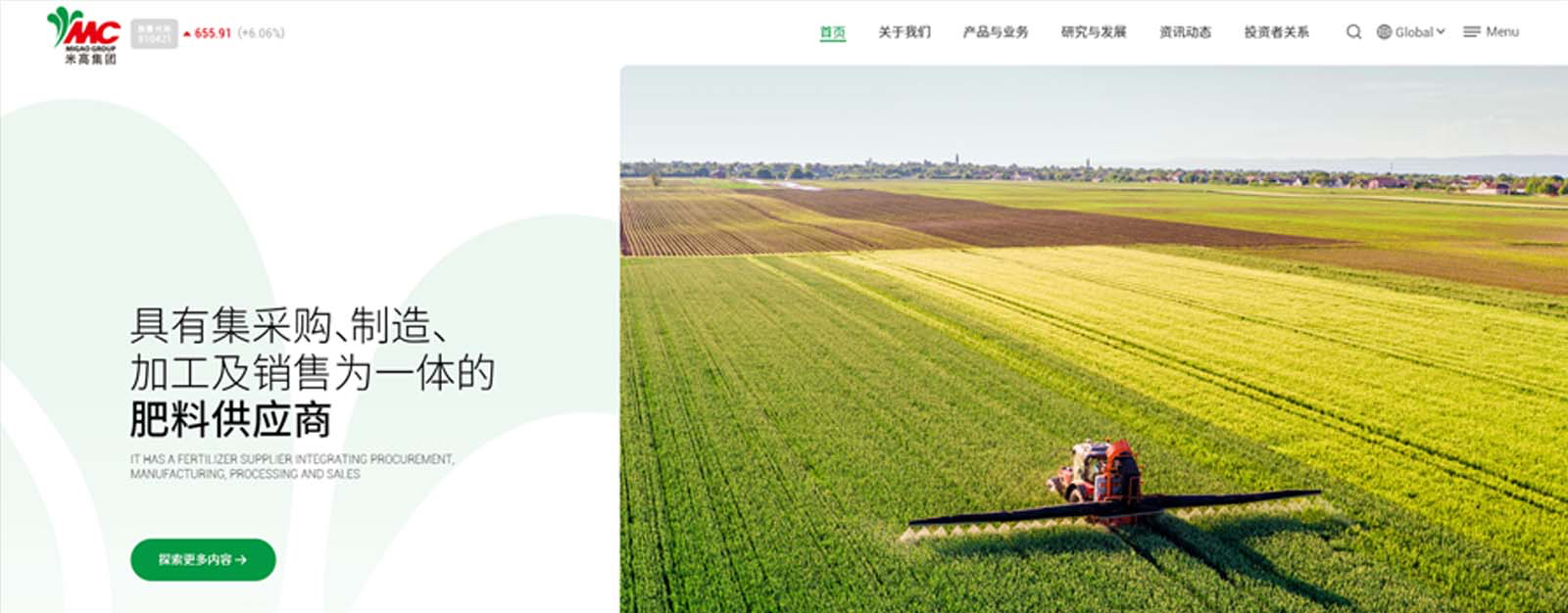Click the arrow inside 探索更多内容 button
The width and height of the screenshot is (1568, 613).
241,560
